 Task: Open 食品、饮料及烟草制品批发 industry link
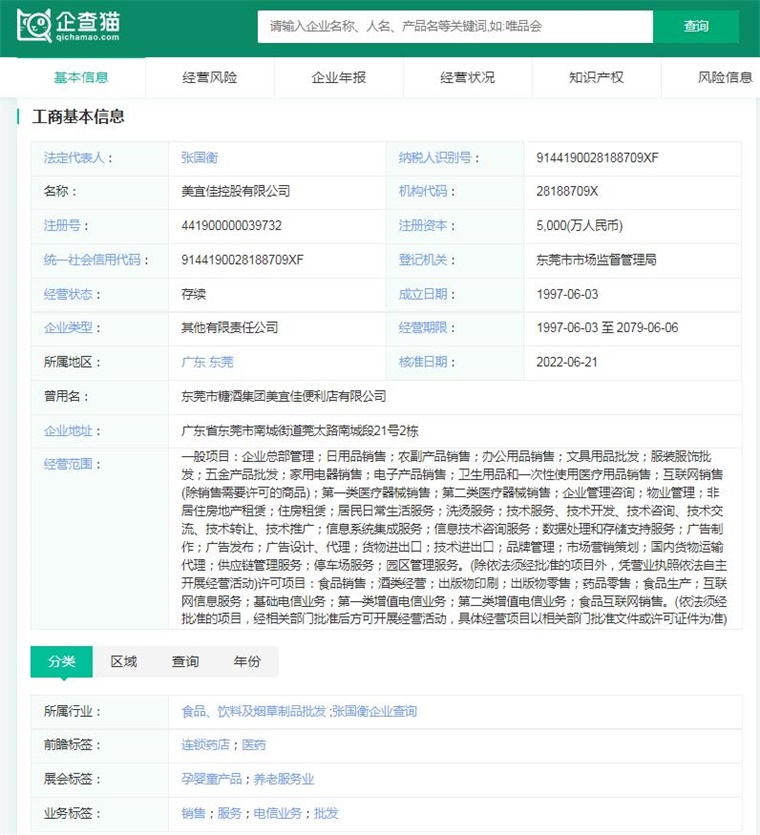point(253,712)
